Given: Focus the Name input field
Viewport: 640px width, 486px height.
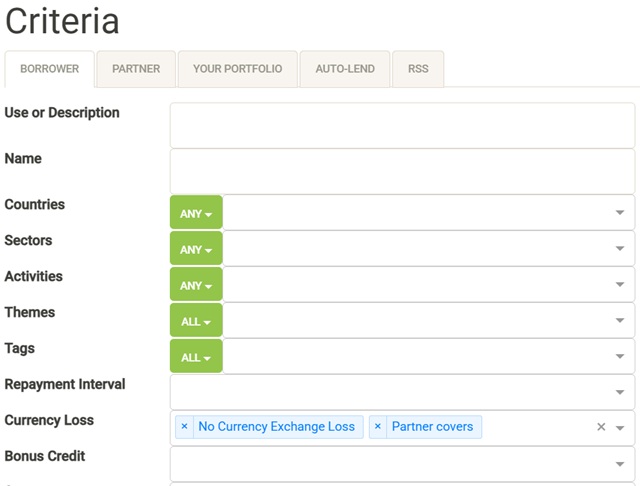Looking at the screenshot, I should tap(402, 170).
